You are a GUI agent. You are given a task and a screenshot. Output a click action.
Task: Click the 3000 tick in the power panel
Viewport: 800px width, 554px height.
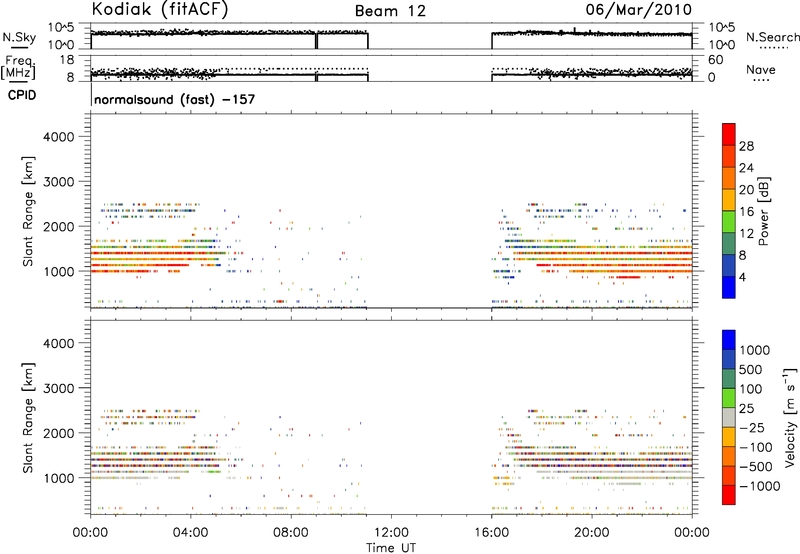[x=59, y=182]
